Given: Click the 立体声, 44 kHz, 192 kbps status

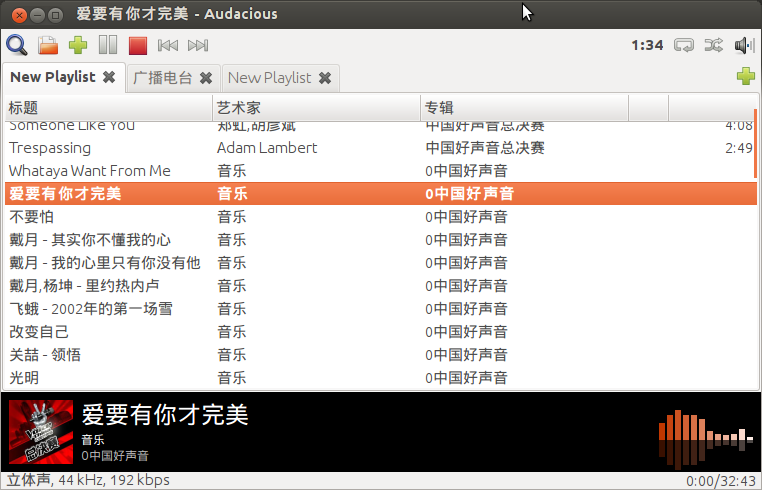Looking at the screenshot, I should coord(88,480).
